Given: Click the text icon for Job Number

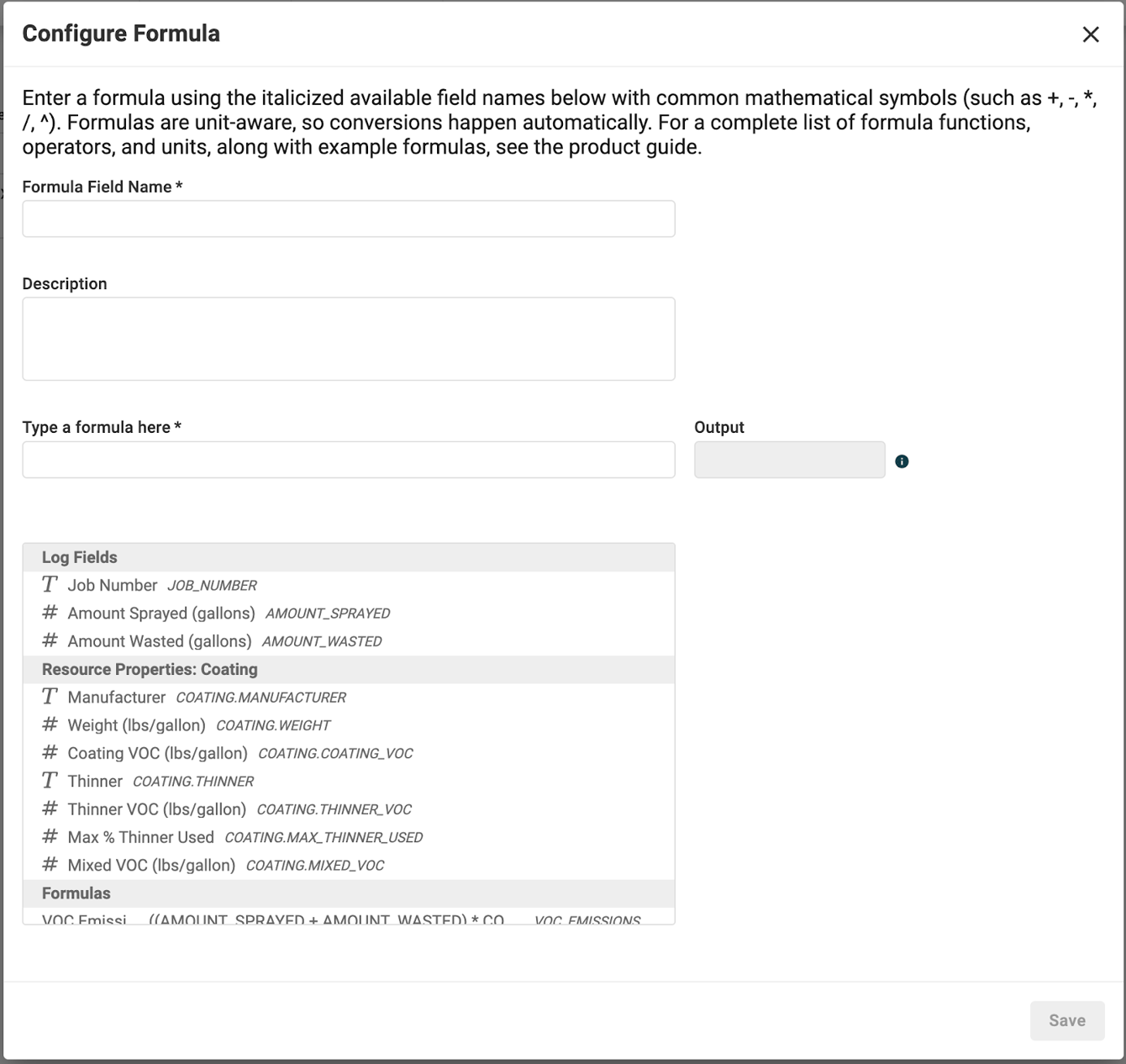Looking at the screenshot, I should click(50, 585).
